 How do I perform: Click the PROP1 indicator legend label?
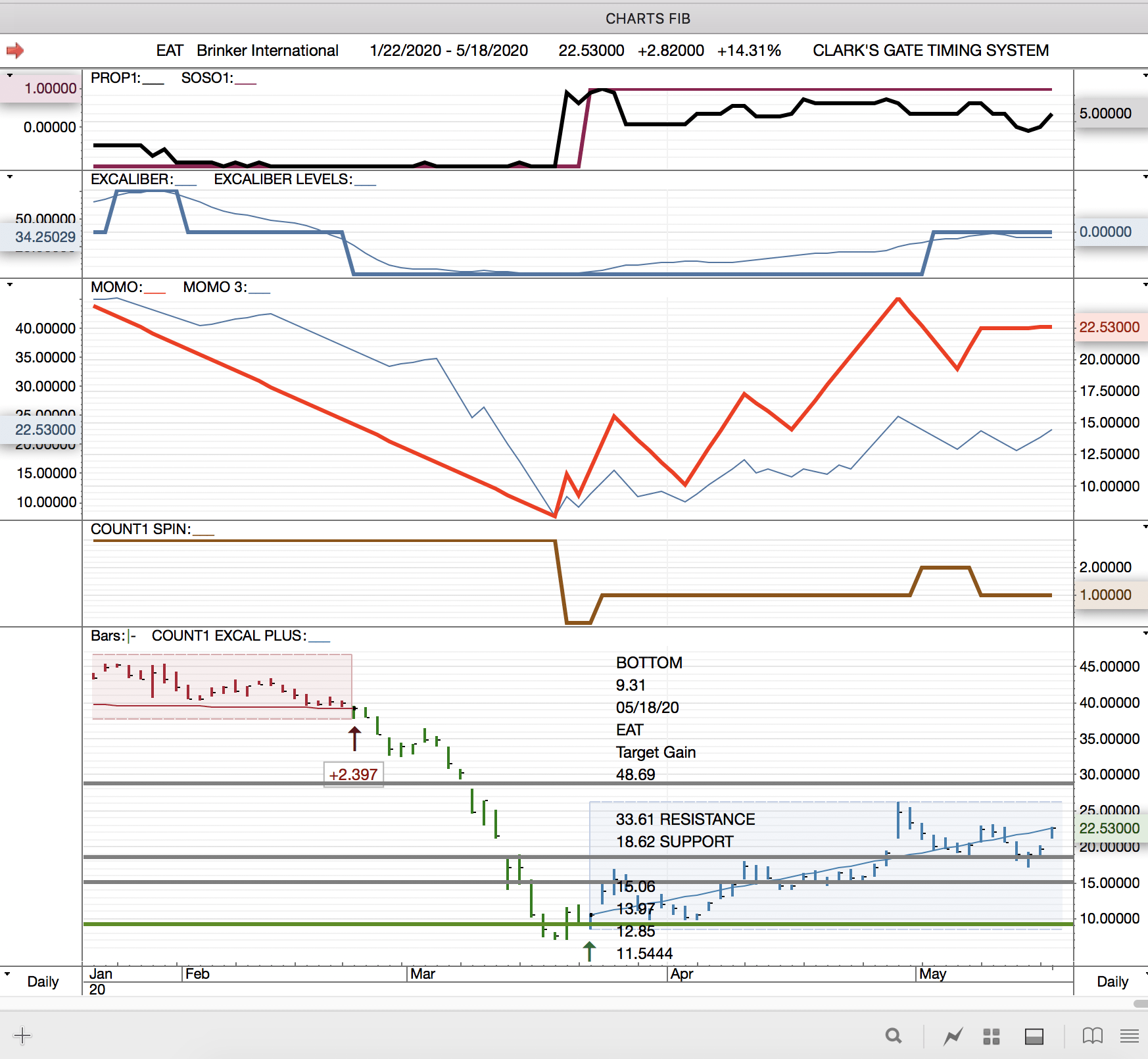(x=115, y=78)
